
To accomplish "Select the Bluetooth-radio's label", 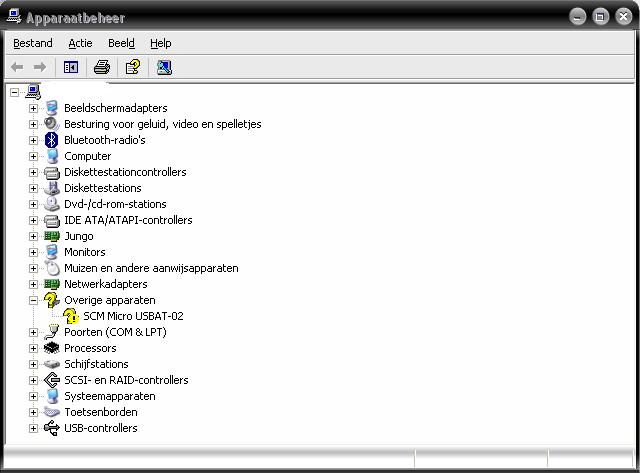I will click(x=105, y=140).
